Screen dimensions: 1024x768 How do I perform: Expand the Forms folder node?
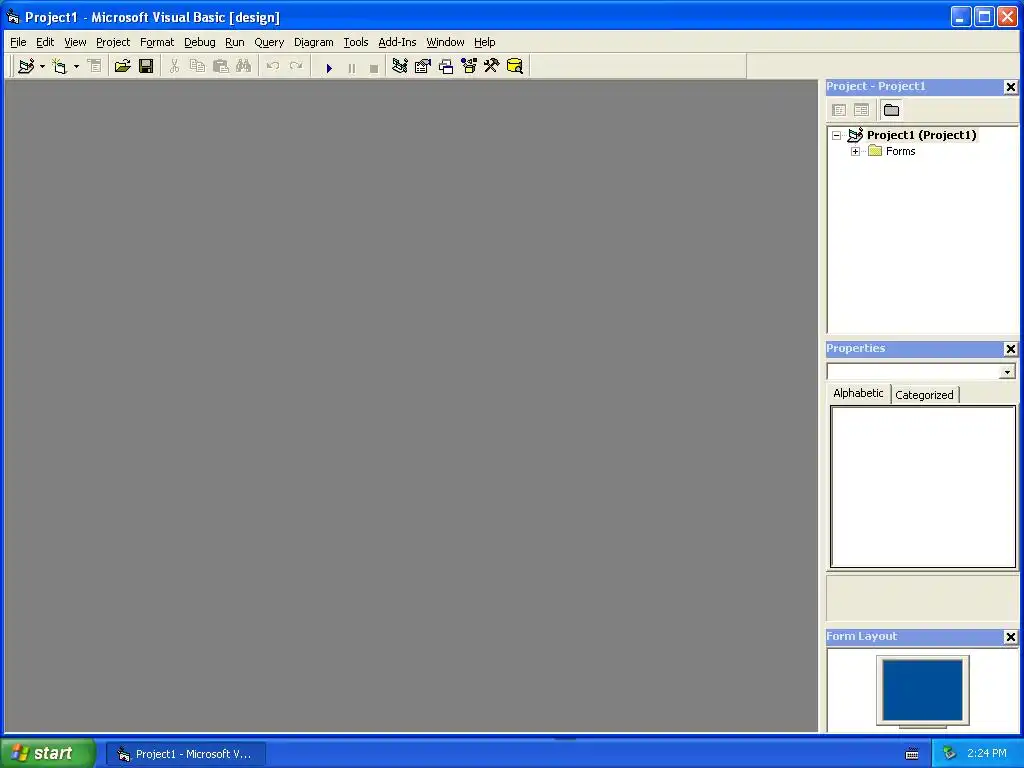(x=856, y=152)
